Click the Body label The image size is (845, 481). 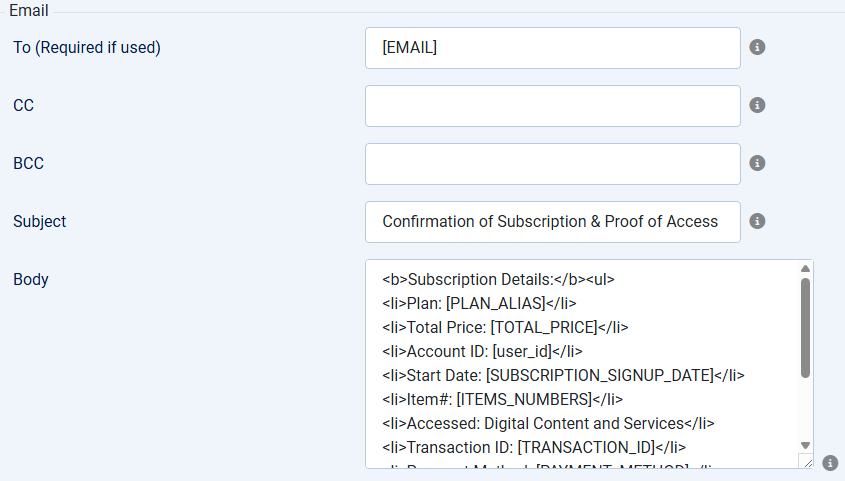point(31,279)
